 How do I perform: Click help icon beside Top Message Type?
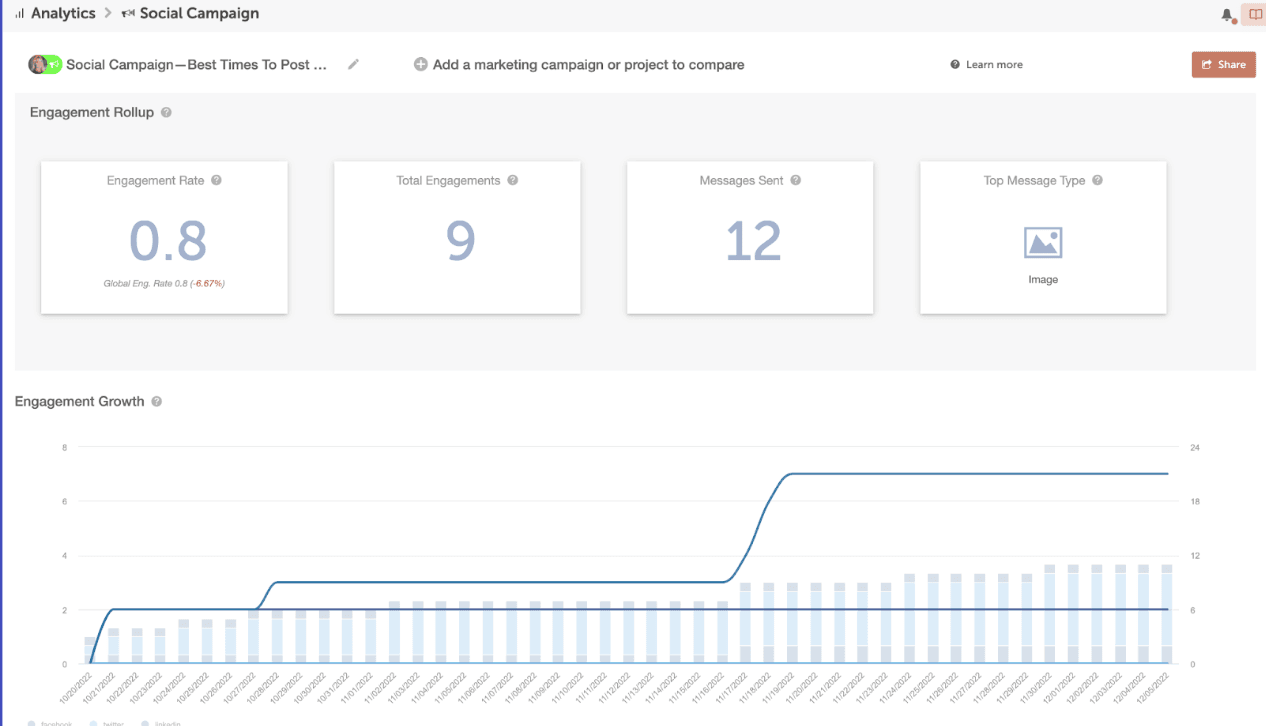[1097, 181]
